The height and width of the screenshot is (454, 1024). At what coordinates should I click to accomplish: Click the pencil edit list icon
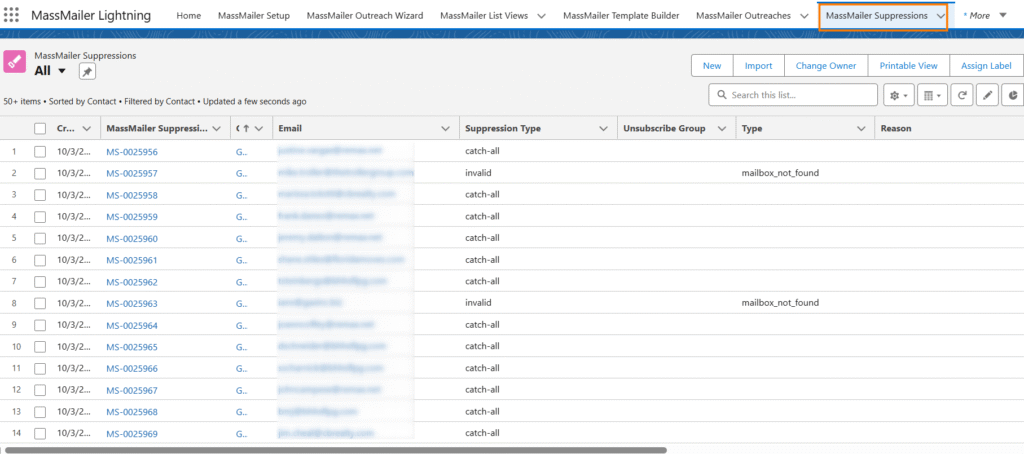(987, 95)
